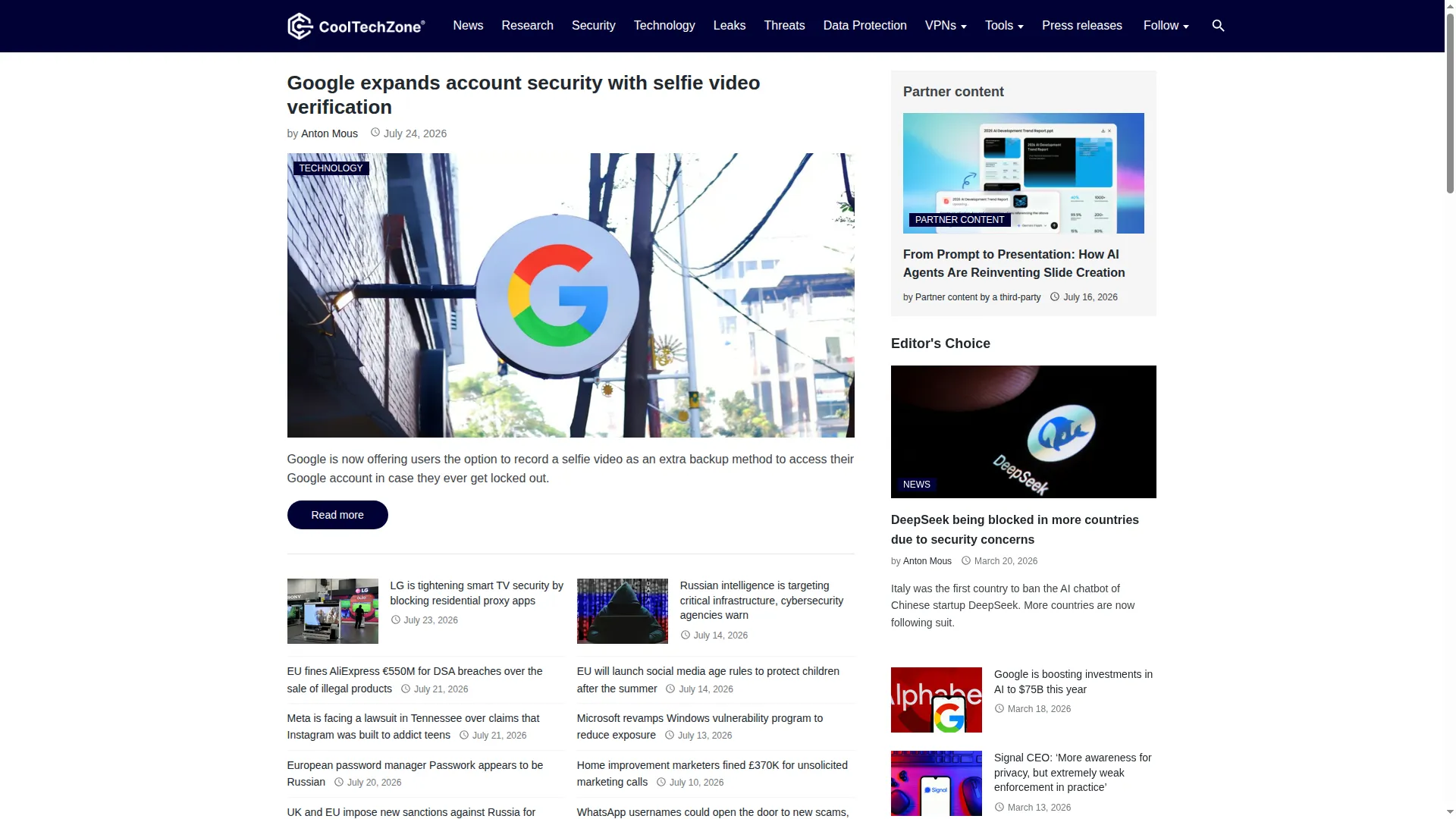Open LG smart TV security article
Viewport: 1456px width, 819px height.
(x=476, y=593)
